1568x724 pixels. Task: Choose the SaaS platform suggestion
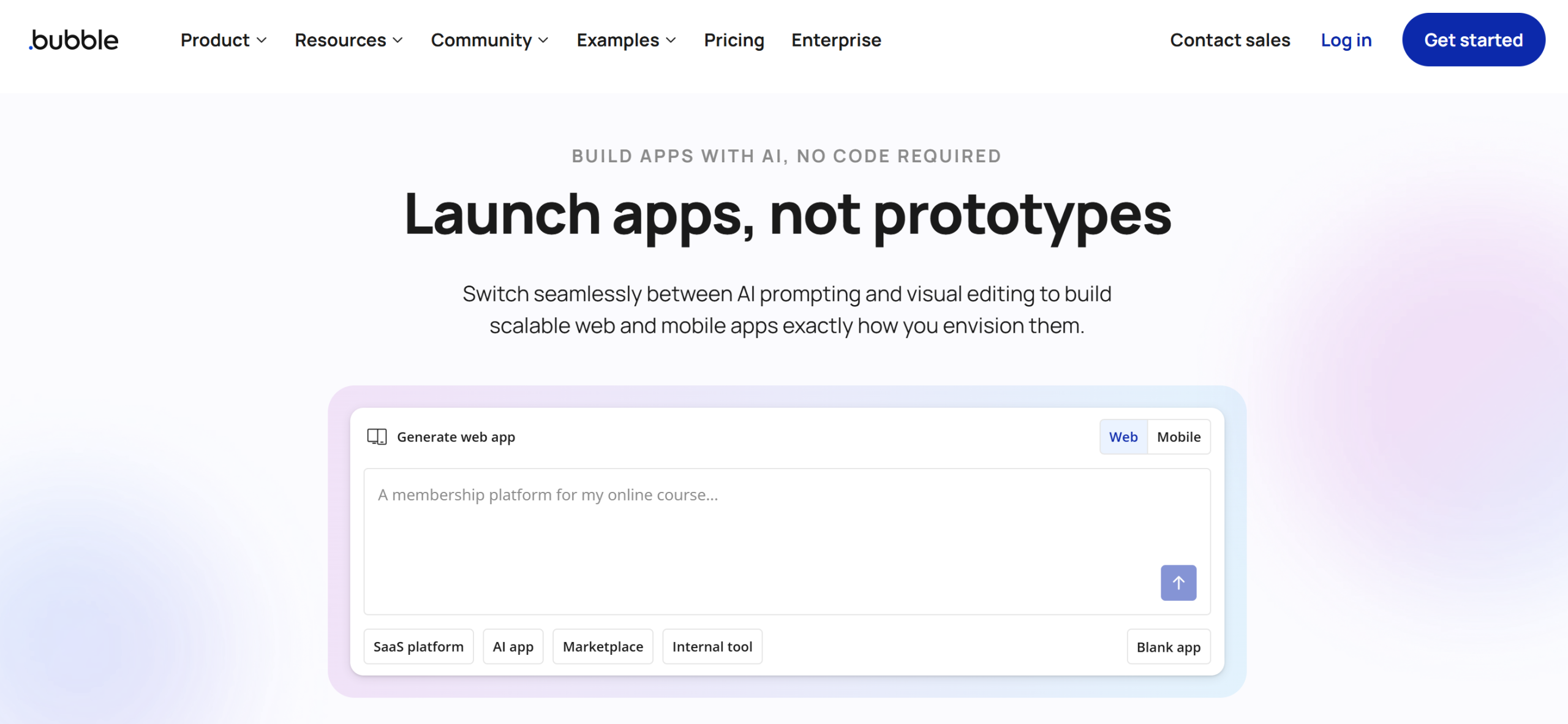(418, 646)
